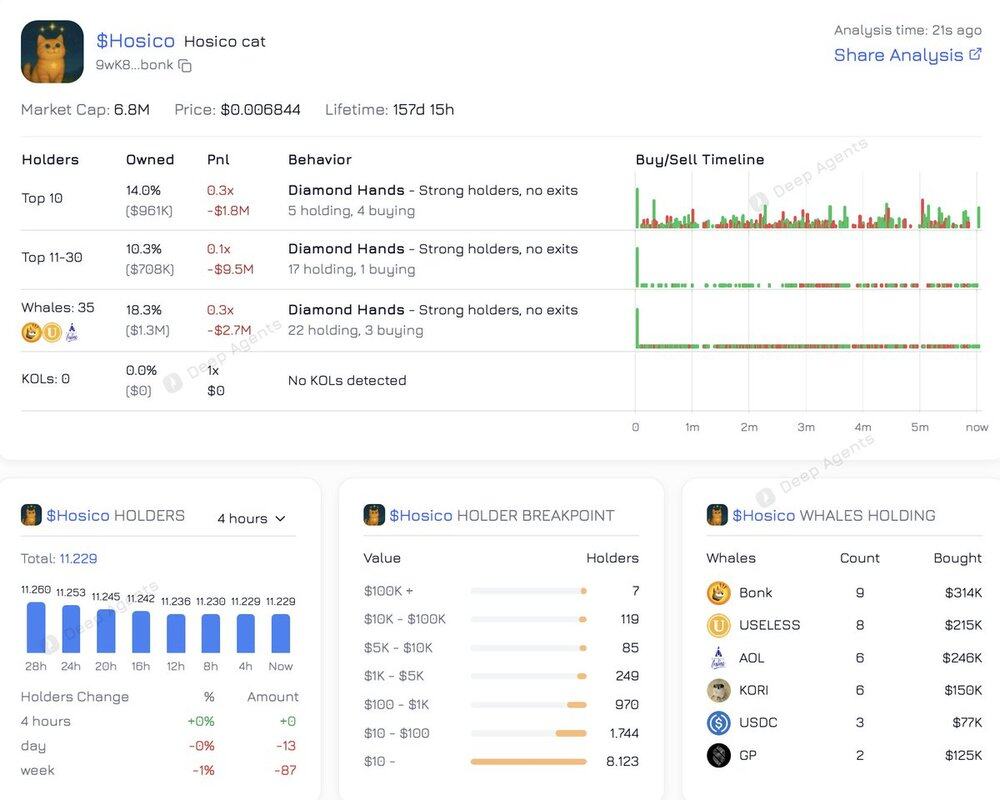Click the GP whale name
This screenshot has width=1000, height=800.
748,755
